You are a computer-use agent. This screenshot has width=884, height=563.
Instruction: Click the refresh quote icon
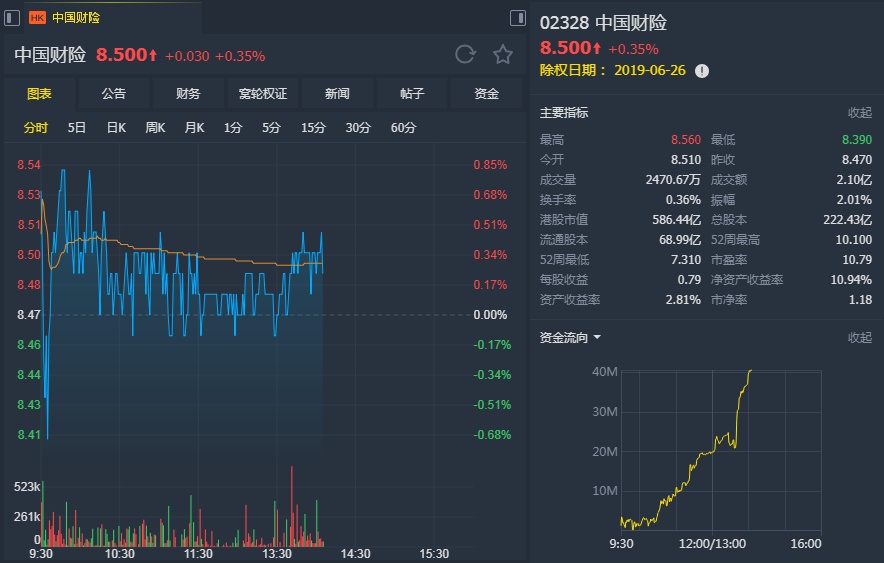pos(465,55)
